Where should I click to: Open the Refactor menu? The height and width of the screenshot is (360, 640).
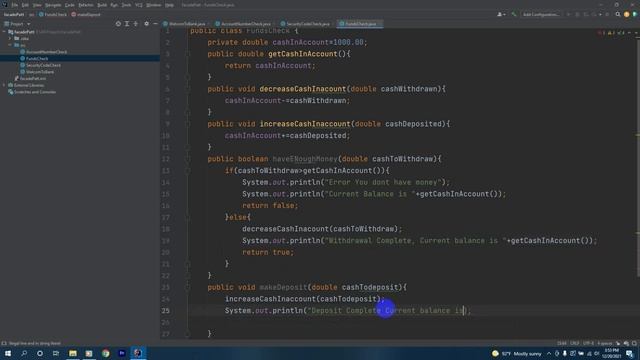point(86,5)
